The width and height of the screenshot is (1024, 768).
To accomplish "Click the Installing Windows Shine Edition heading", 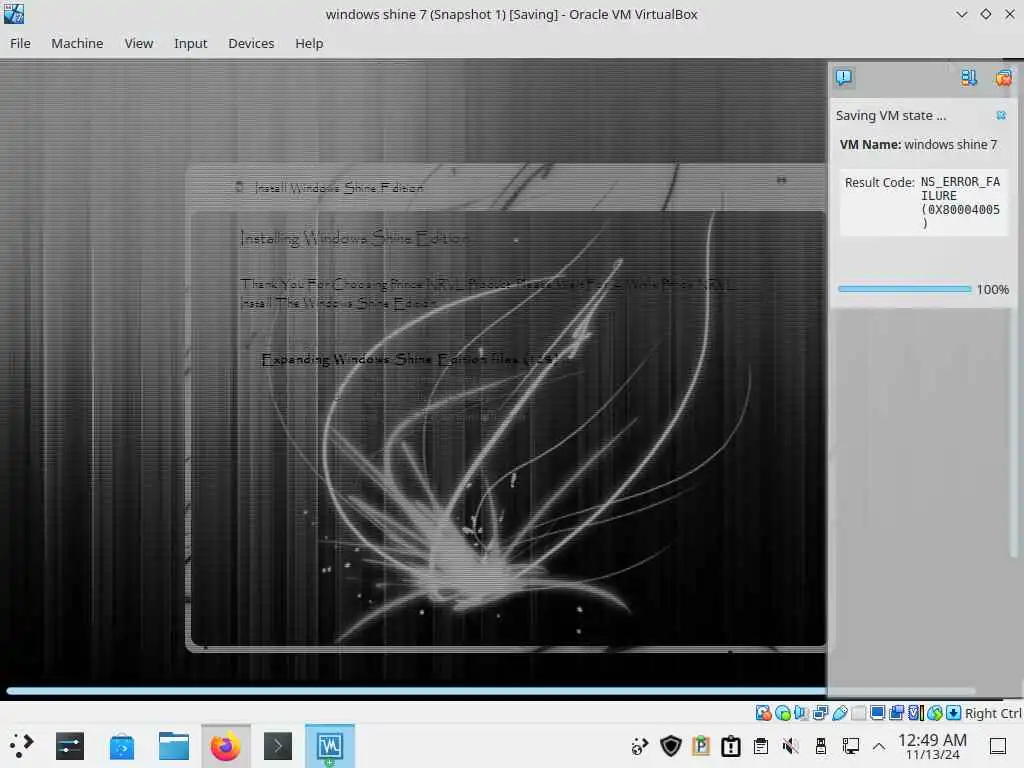I will [354, 238].
